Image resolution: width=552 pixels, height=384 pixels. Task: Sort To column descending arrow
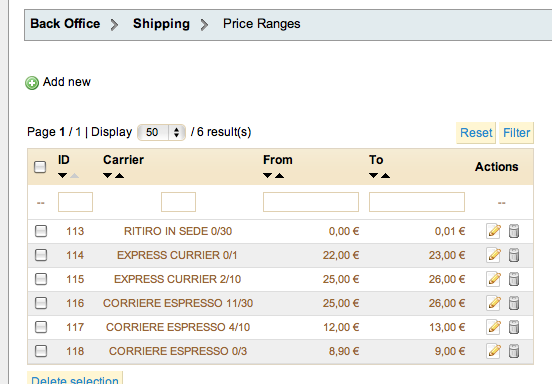coord(374,175)
